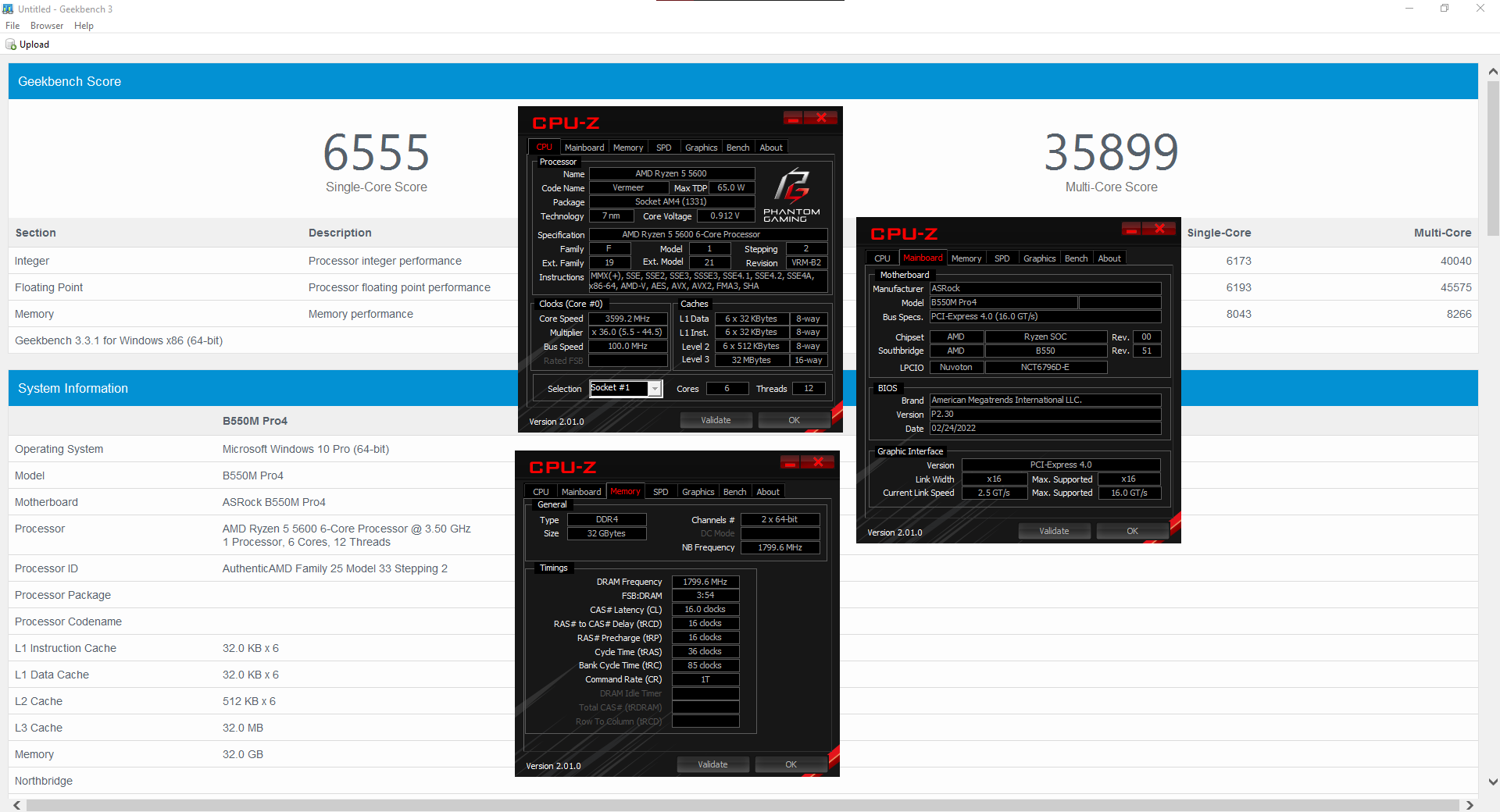Click the single-core score 6555
The height and width of the screenshot is (812, 1500).
[377, 152]
